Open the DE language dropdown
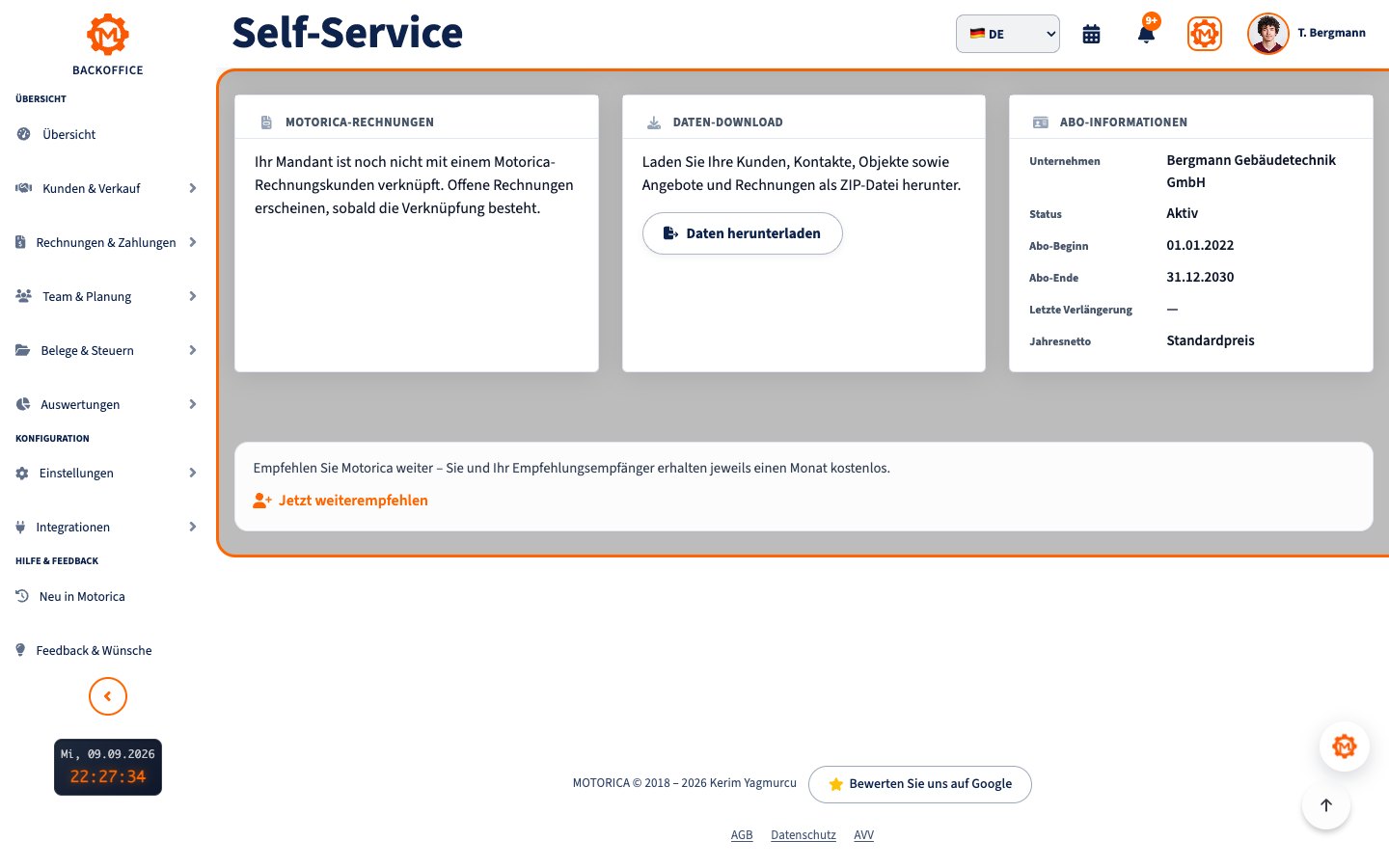Image resolution: width=1389 pixels, height=868 pixels. (x=1008, y=34)
